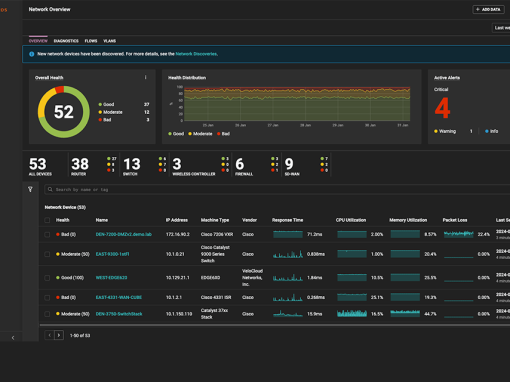Sort the table by Health column
Screen dimensions: 510x382
point(62,220)
